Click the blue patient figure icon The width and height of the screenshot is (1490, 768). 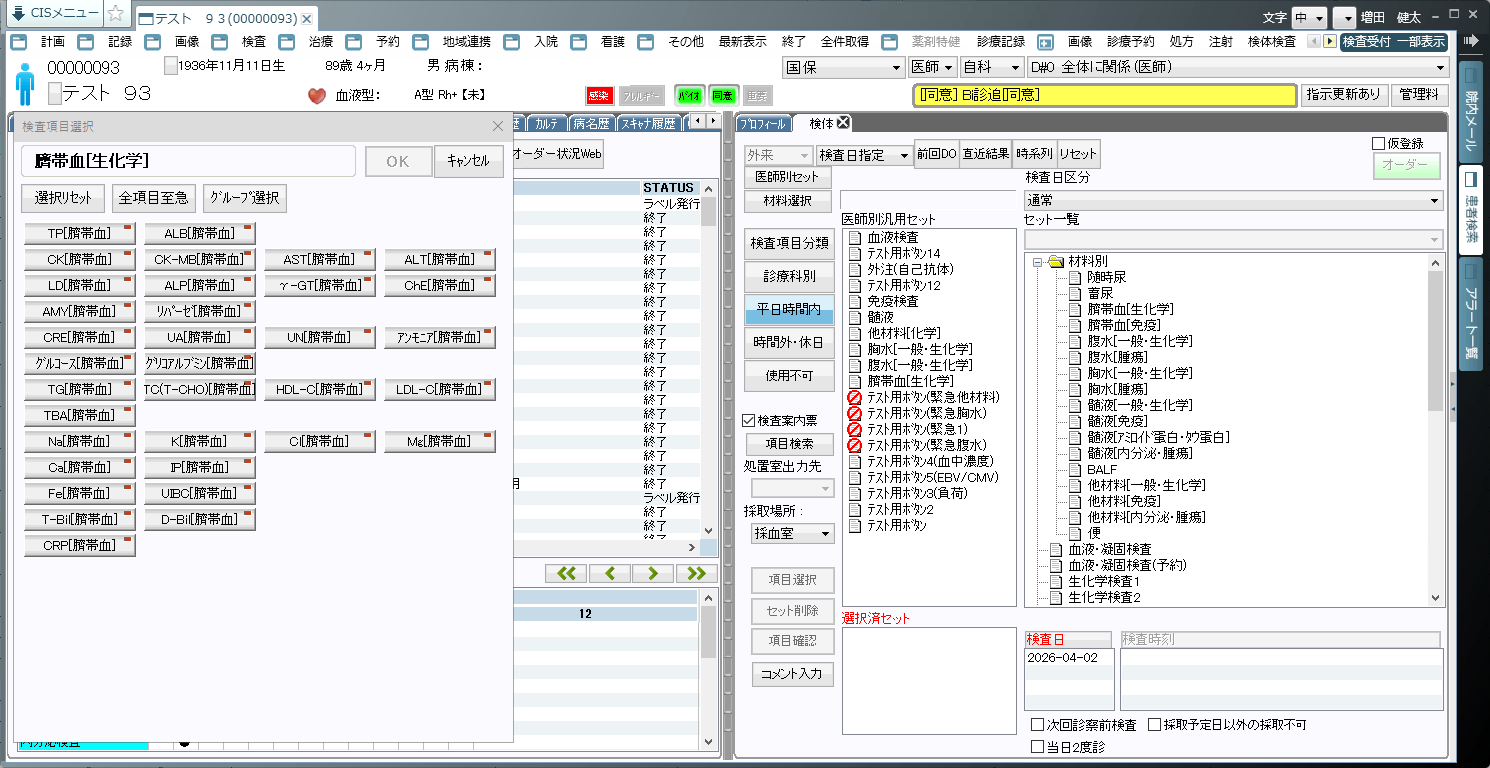tap(25, 84)
